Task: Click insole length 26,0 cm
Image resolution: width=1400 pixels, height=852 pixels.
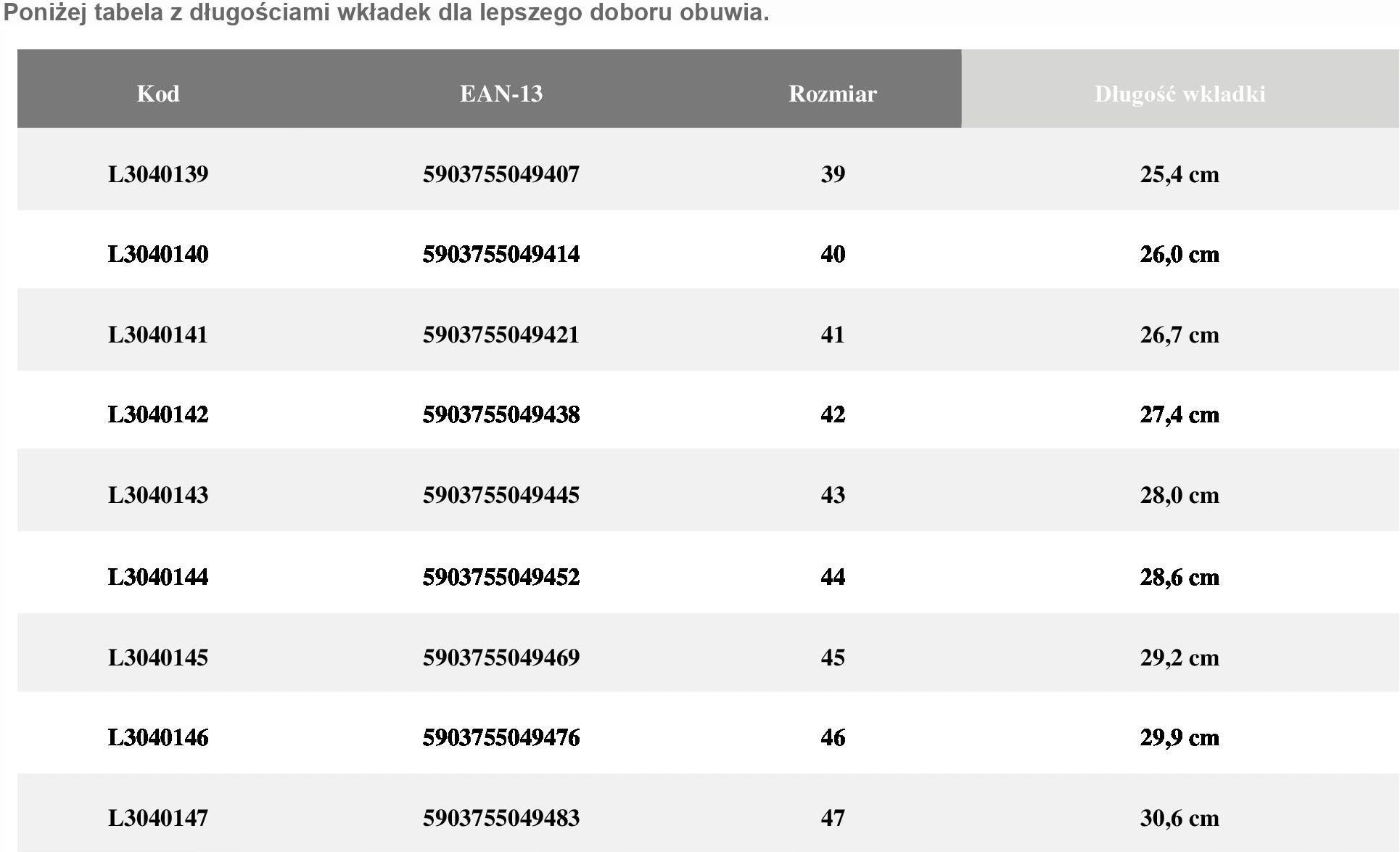Action: tap(1179, 254)
